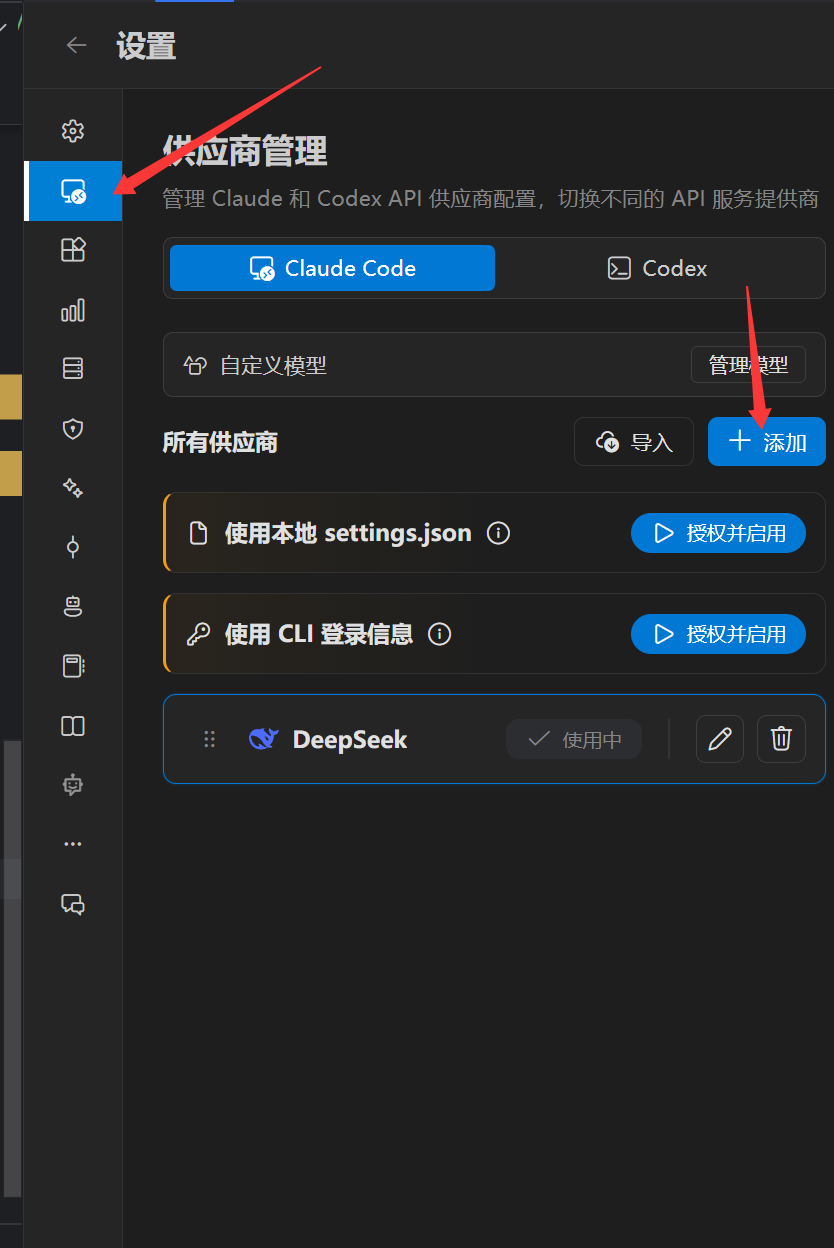
Task: Switch to the Claude Code tab
Action: [332, 268]
